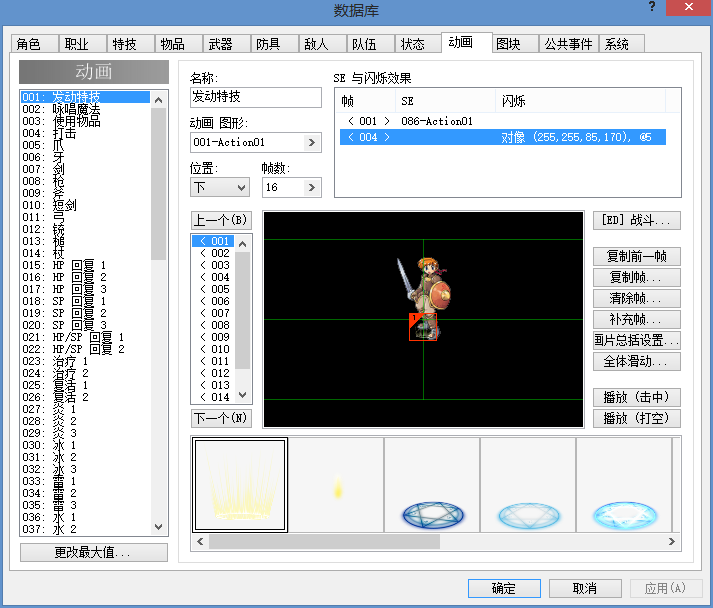Go to the 武器 tab
The image size is (713, 608).
[x=227, y=44]
